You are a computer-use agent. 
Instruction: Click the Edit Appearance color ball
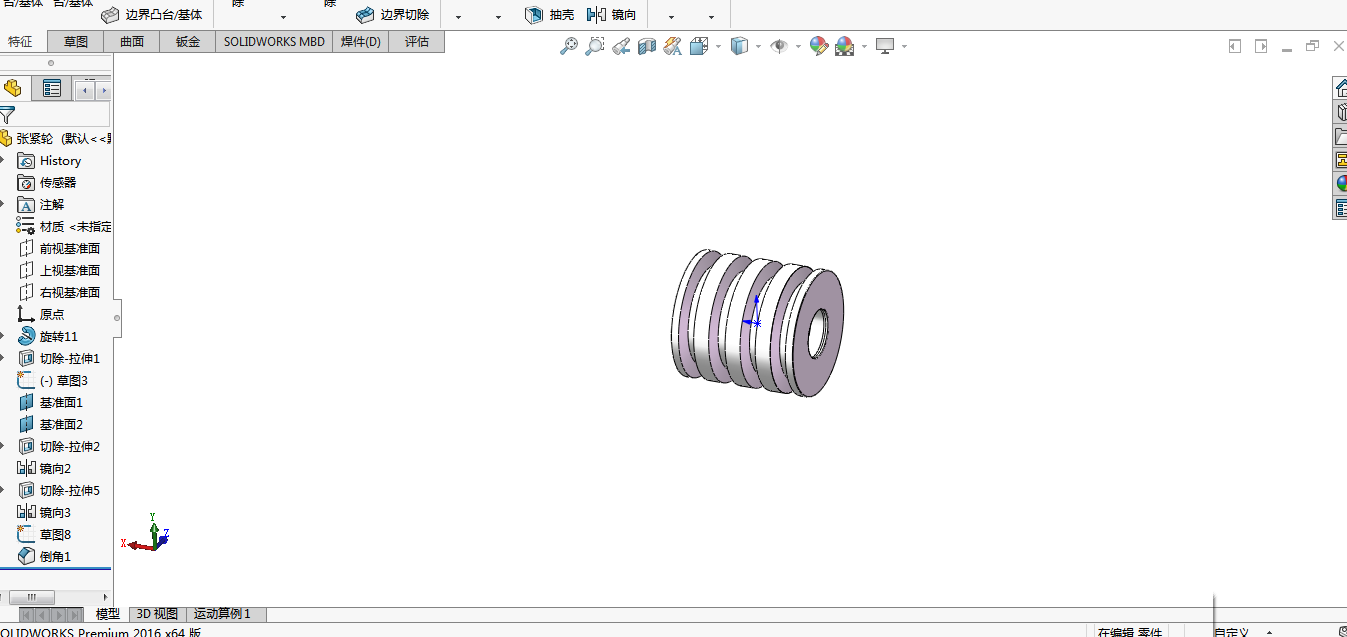819,46
